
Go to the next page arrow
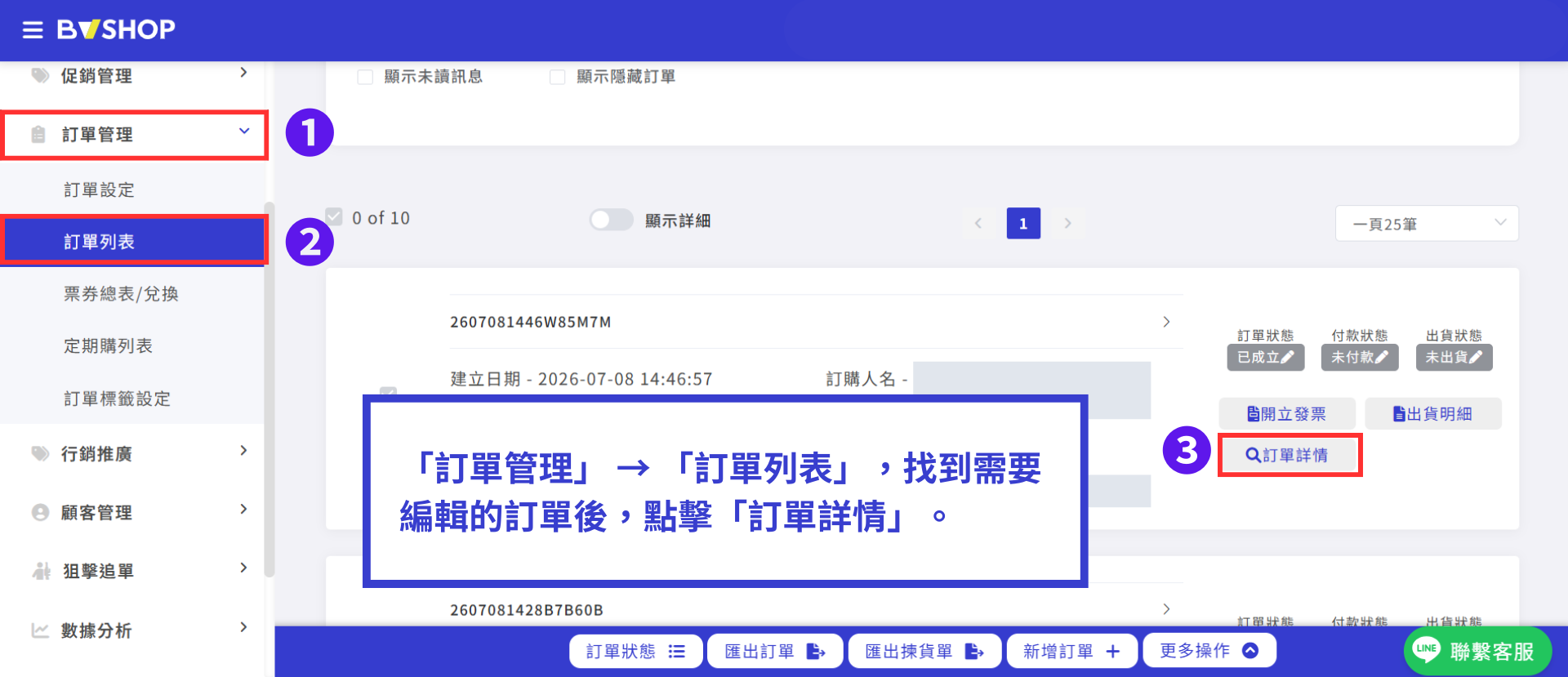click(1067, 223)
